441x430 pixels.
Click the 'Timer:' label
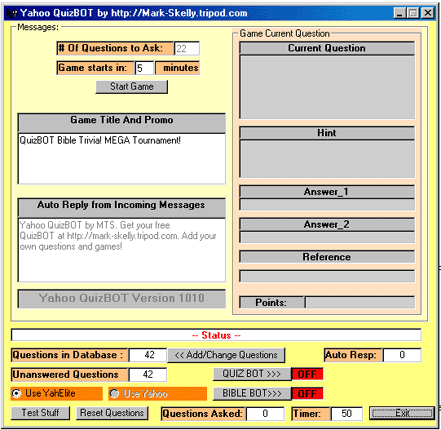pyautogui.click(x=311, y=414)
